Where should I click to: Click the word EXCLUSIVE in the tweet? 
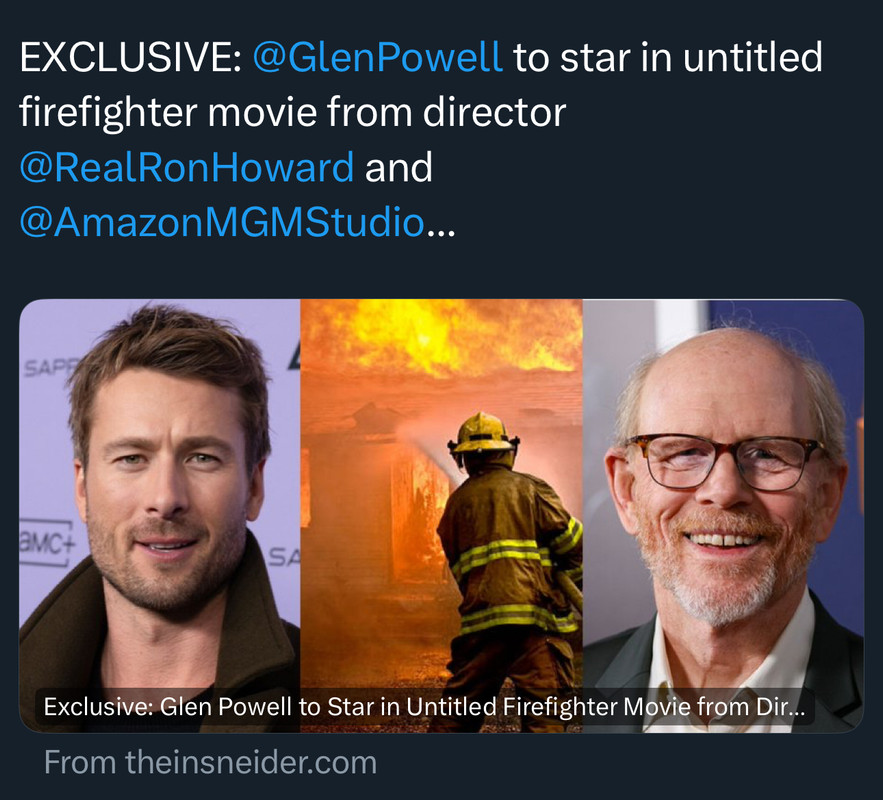[x=130, y=57]
